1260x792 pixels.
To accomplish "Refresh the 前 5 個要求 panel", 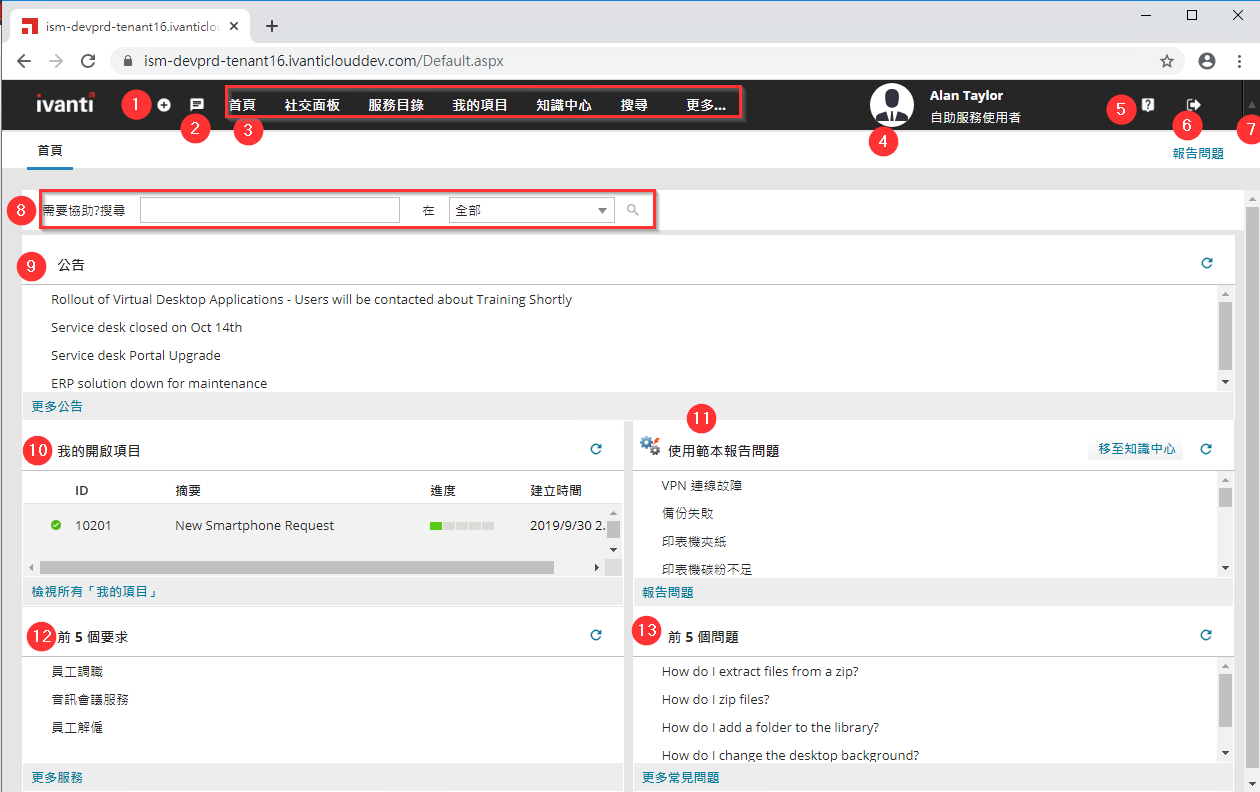I will coord(596,635).
